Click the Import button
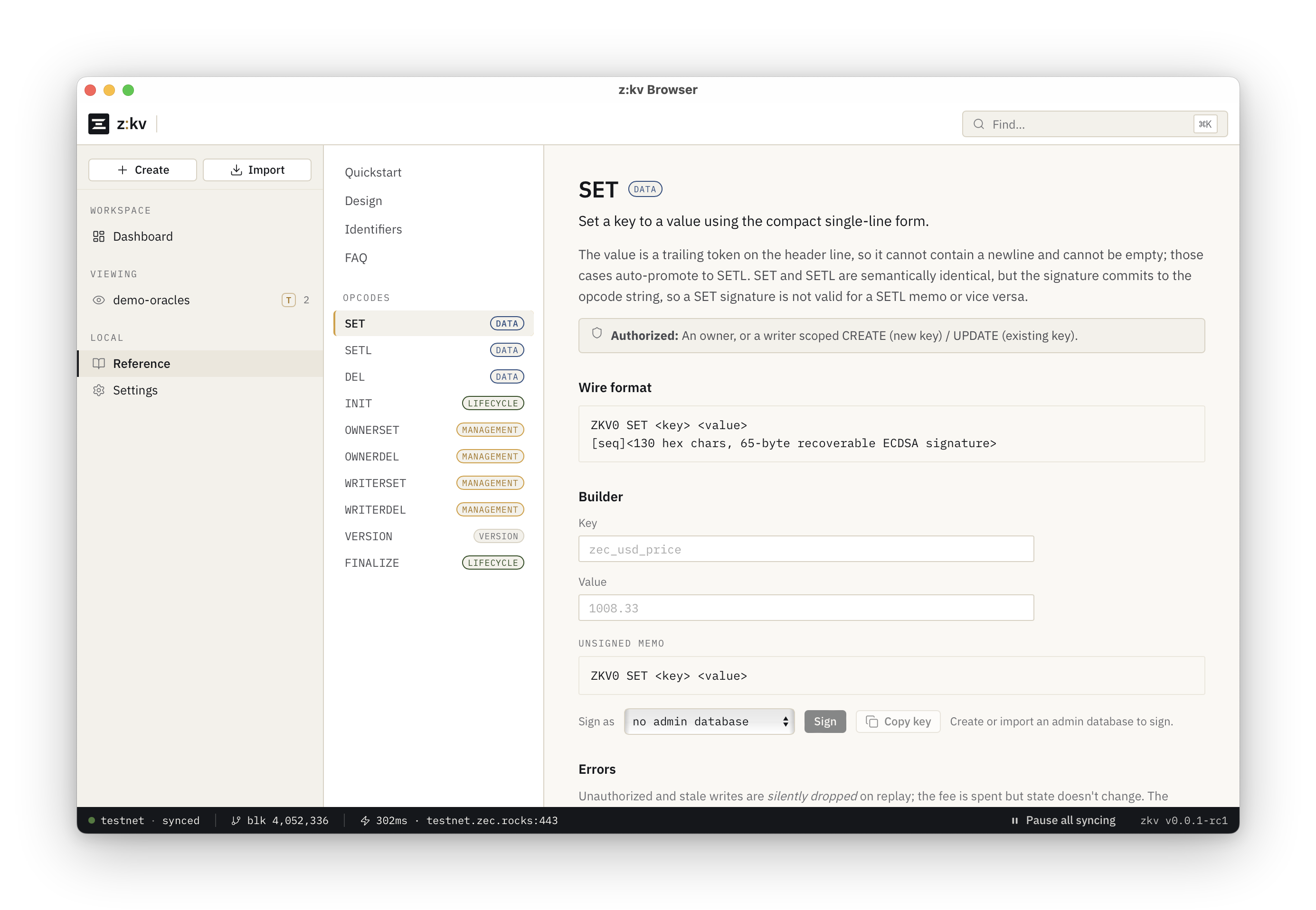This screenshot has height=910, width=1316. pos(257,170)
